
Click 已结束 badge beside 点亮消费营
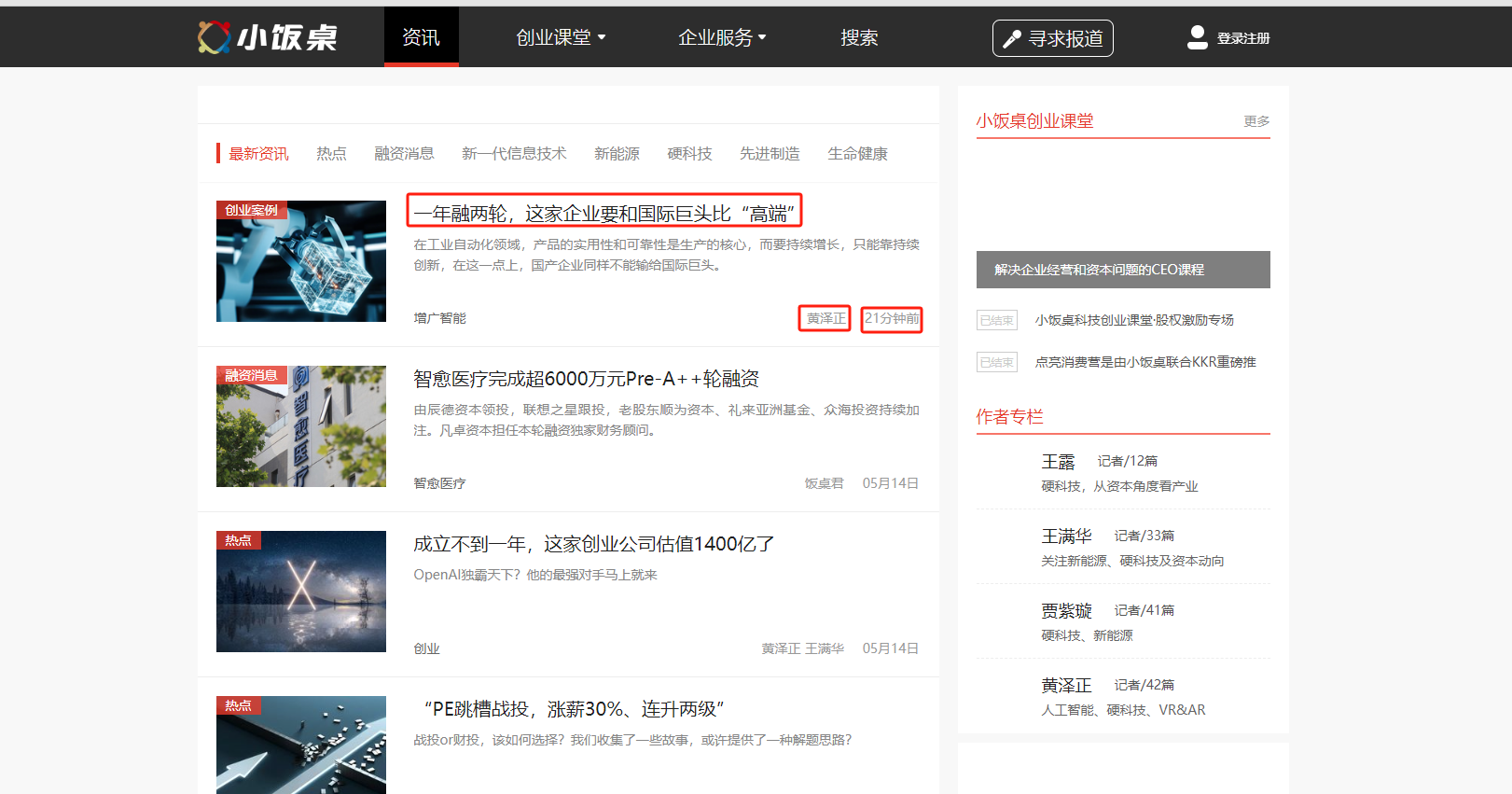point(997,362)
